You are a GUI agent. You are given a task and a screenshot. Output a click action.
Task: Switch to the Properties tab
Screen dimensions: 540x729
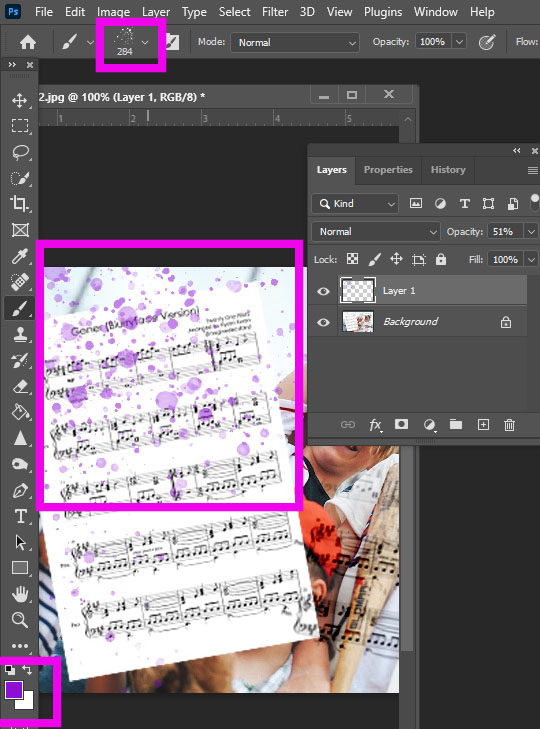(x=388, y=170)
